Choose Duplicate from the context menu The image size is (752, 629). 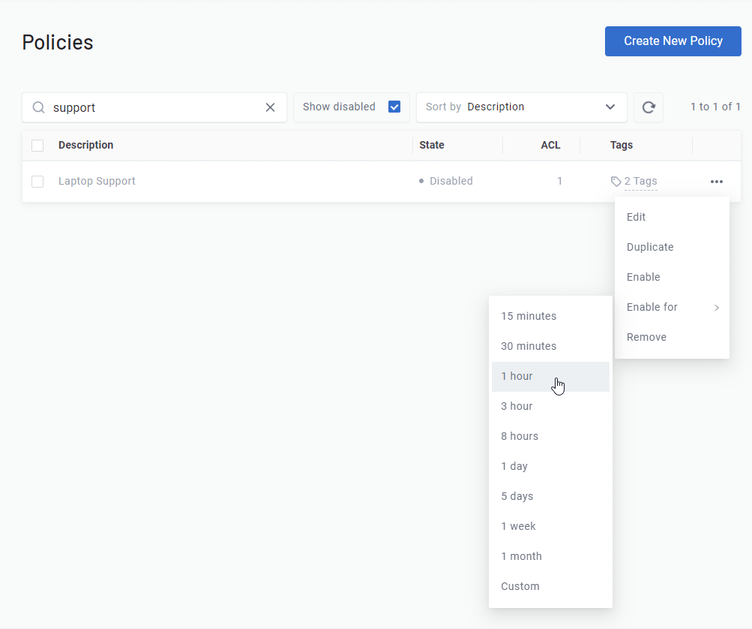[672, 247]
